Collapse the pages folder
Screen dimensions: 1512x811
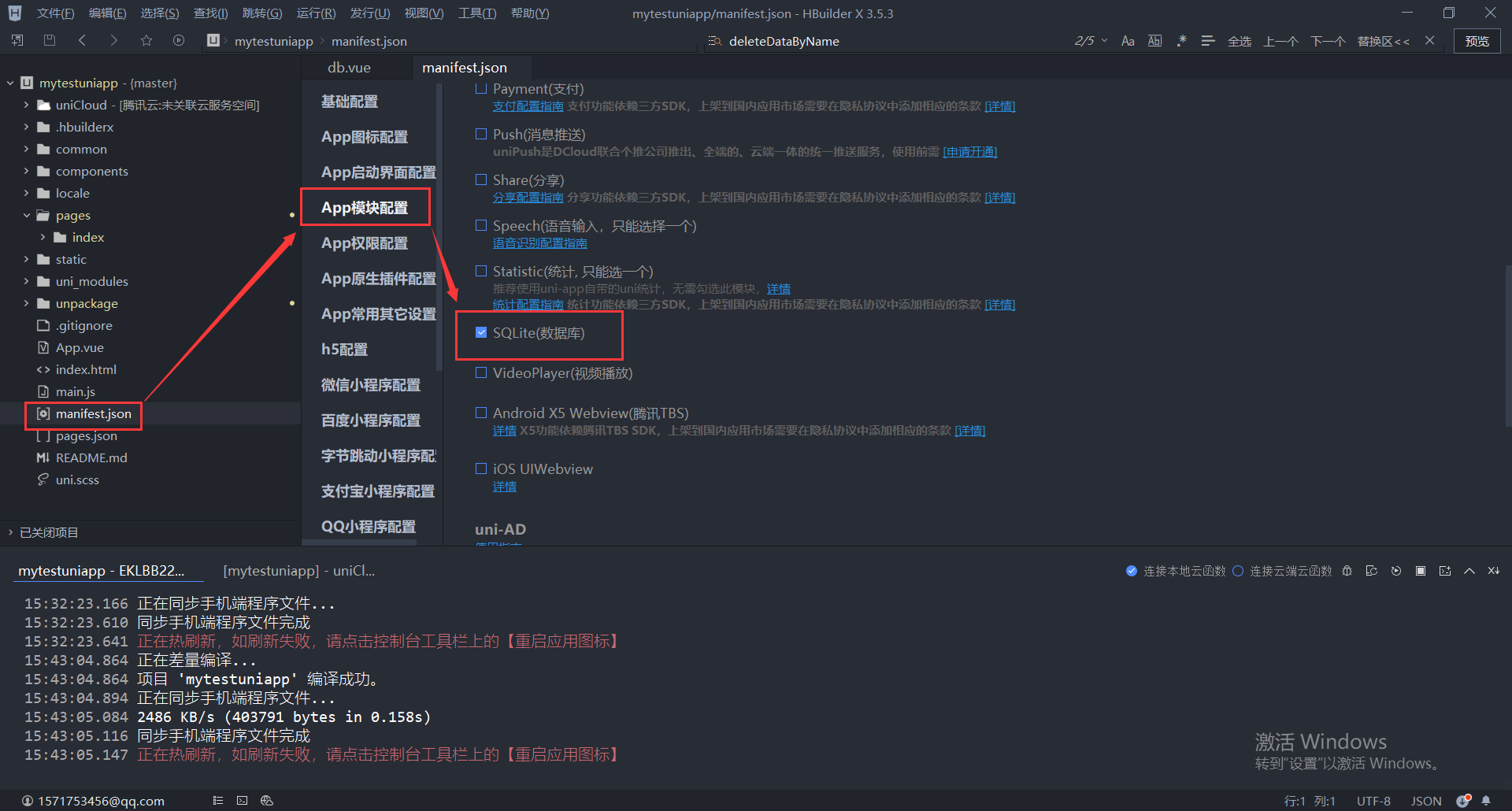[26, 215]
